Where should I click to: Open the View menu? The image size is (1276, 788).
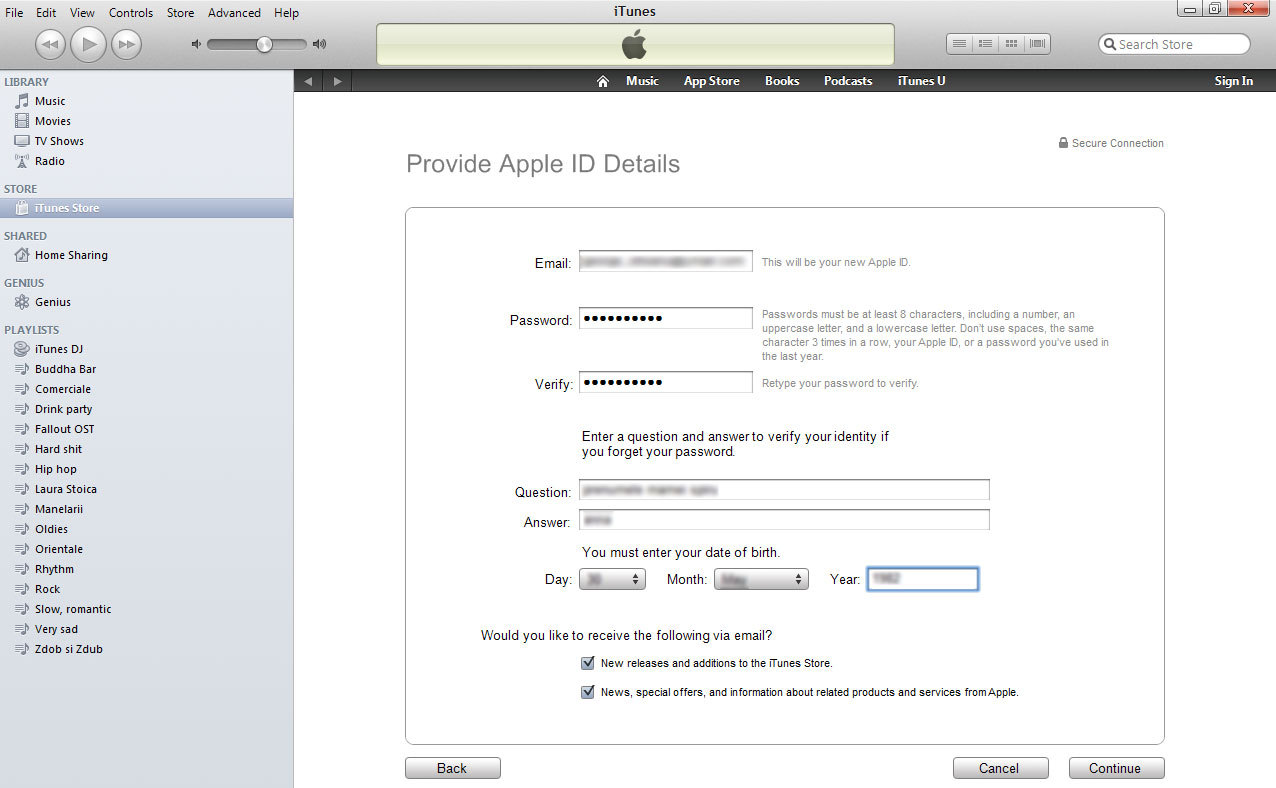(83, 13)
